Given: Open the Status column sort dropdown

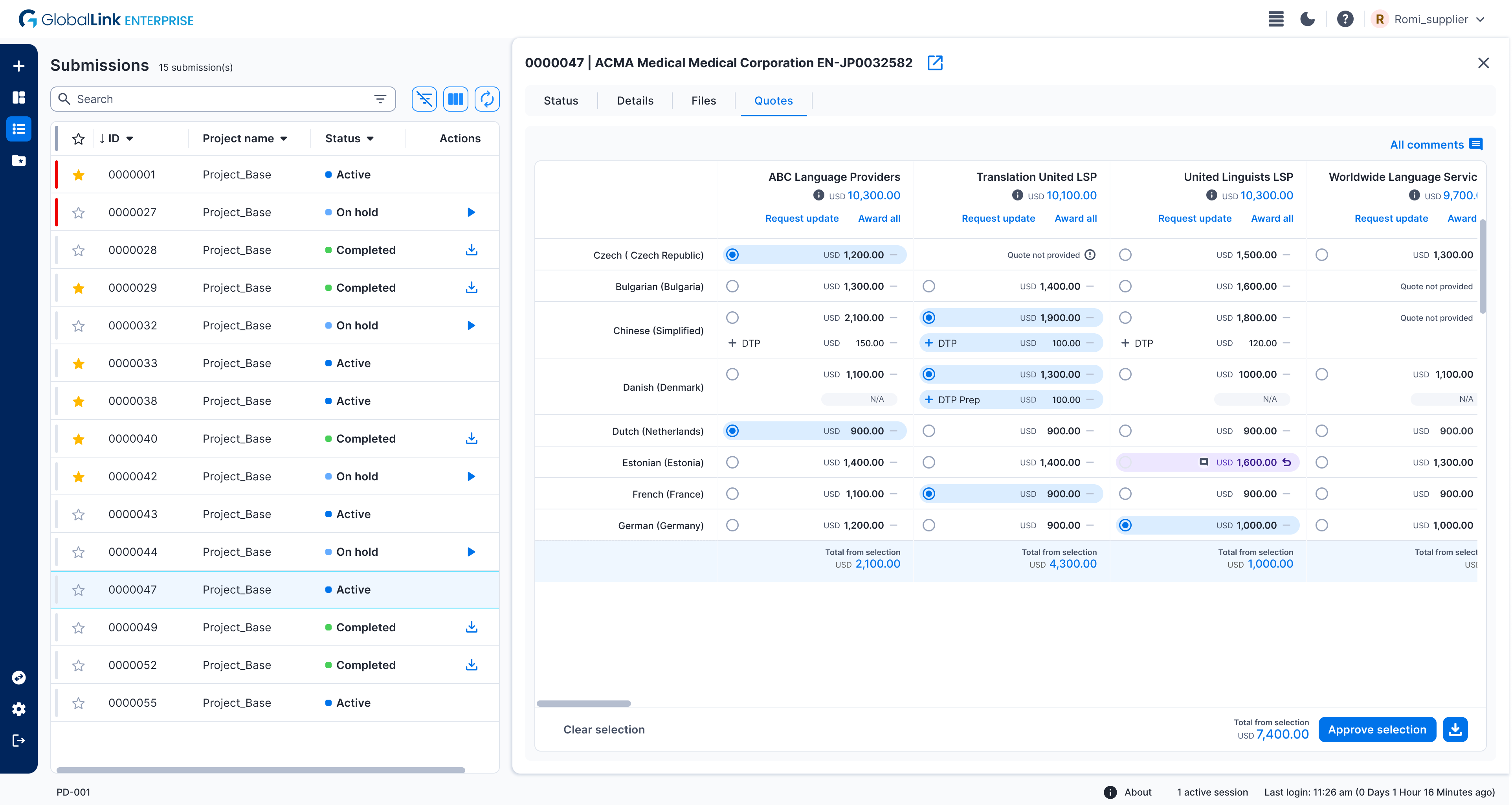Looking at the screenshot, I should click(x=371, y=139).
